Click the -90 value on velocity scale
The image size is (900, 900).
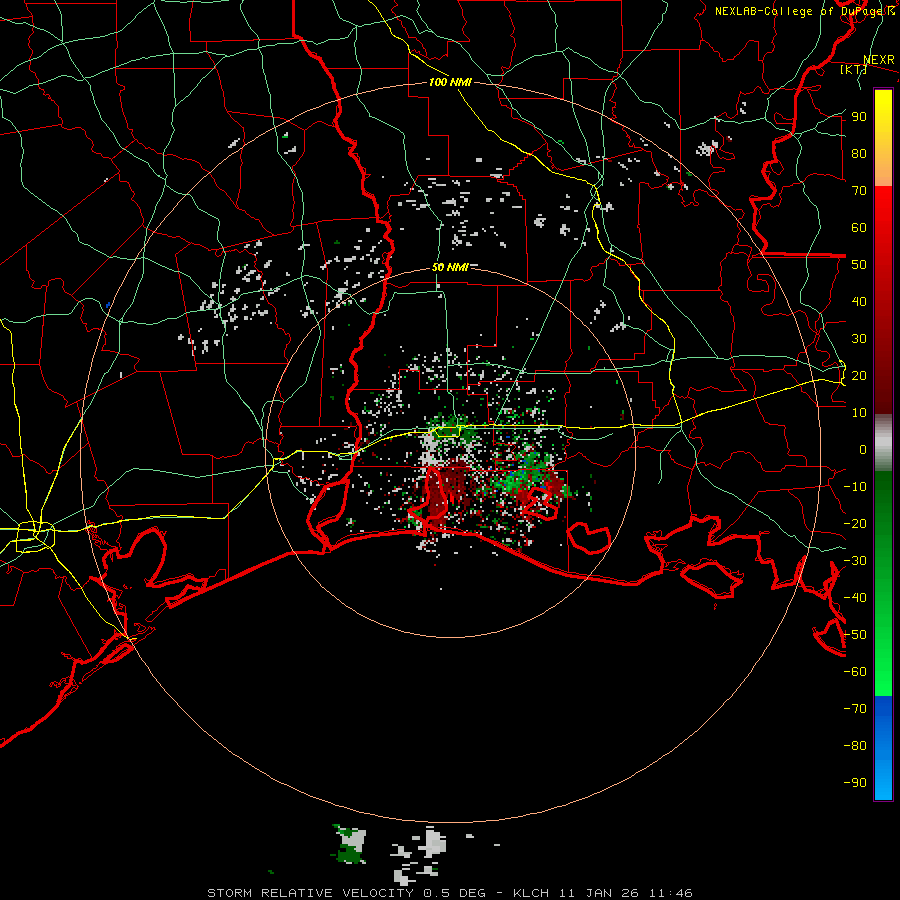pos(855,782)
